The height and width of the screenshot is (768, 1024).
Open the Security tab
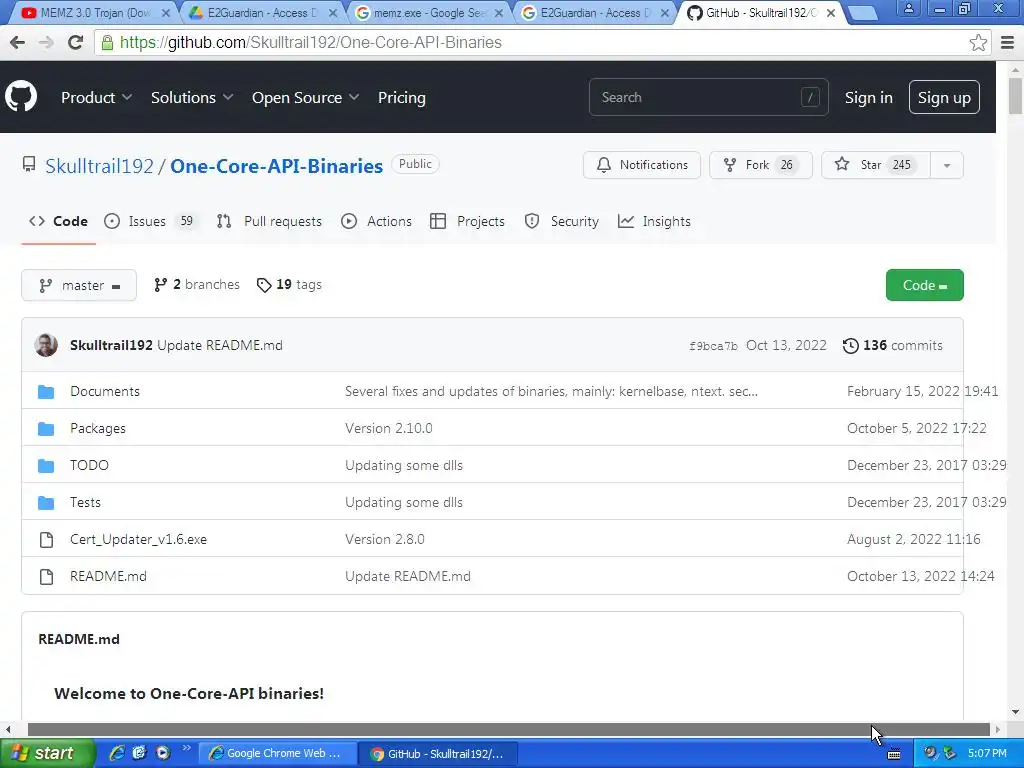562,221
